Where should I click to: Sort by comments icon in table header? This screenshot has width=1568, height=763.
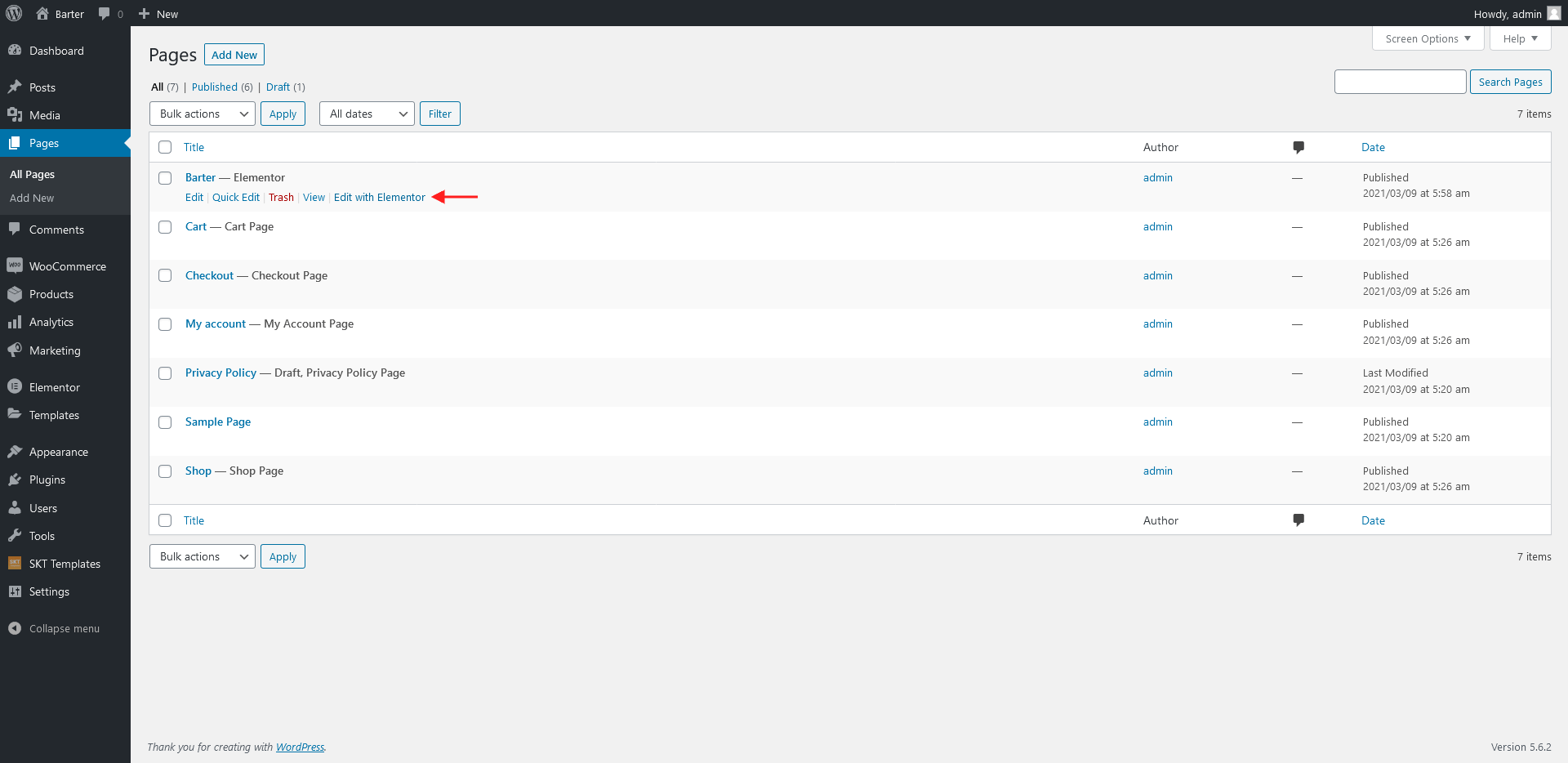tap(1298, 147)
